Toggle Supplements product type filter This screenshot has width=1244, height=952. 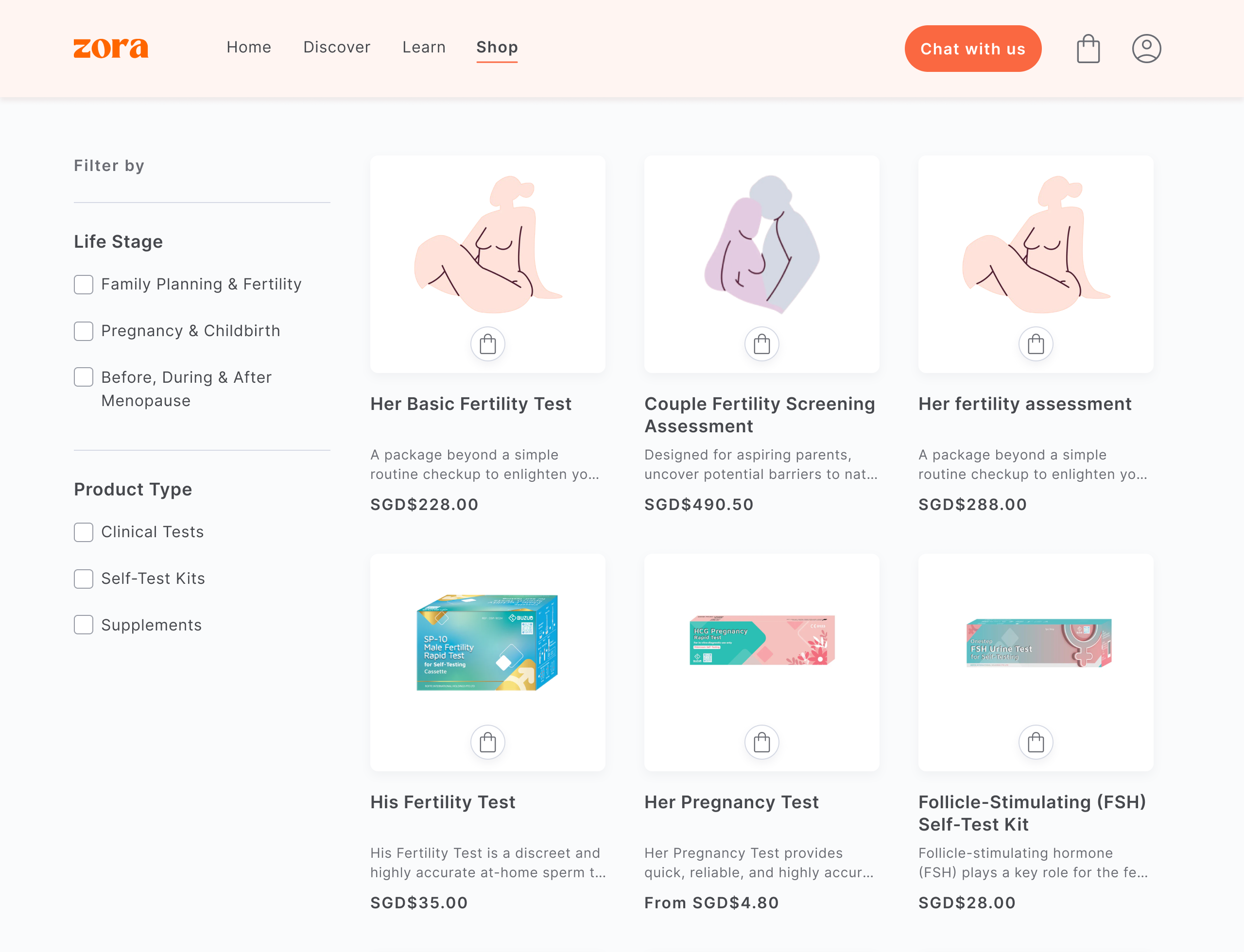coord(84,625)
